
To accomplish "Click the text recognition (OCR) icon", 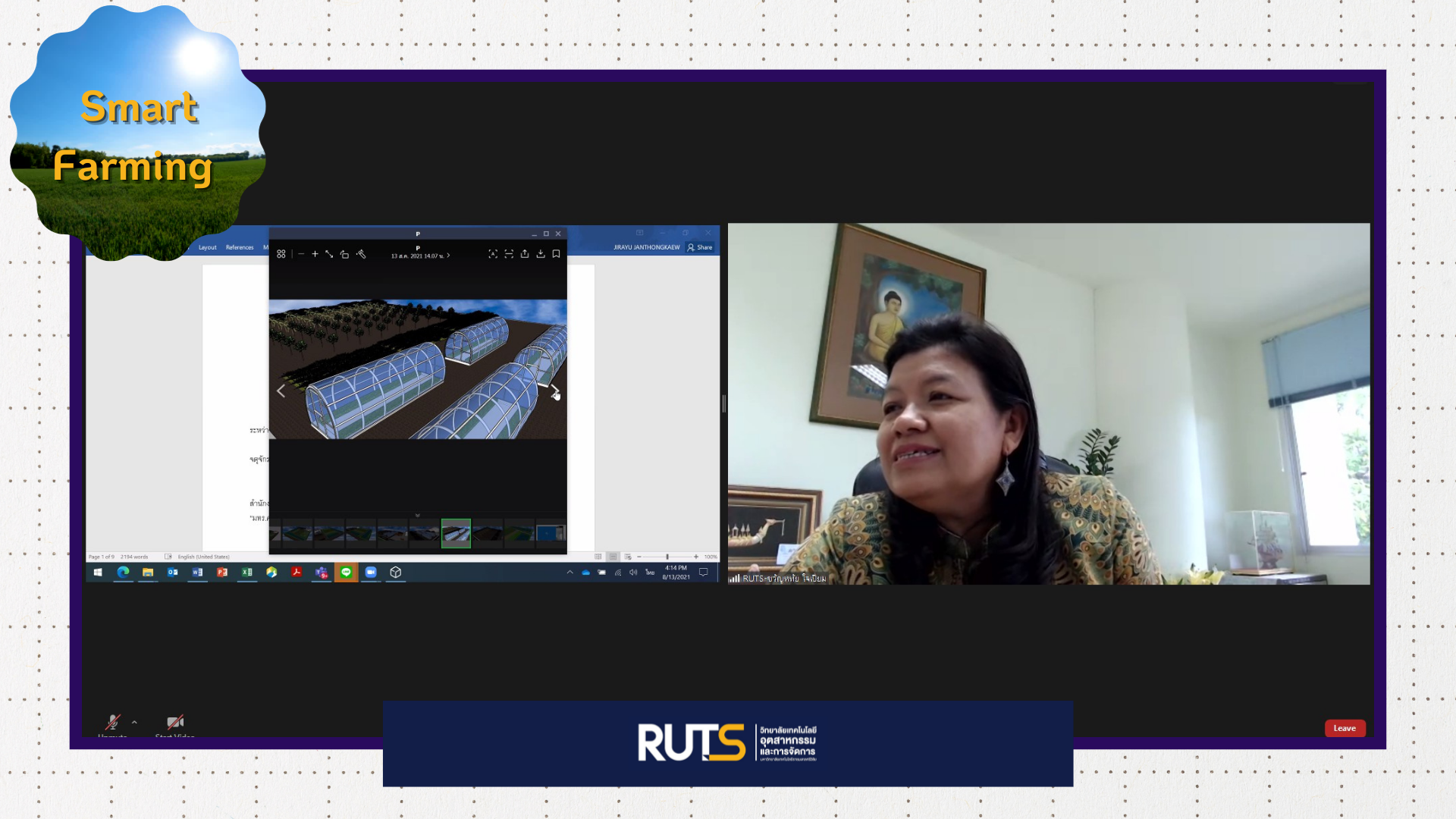I will (x=493, y=255).
